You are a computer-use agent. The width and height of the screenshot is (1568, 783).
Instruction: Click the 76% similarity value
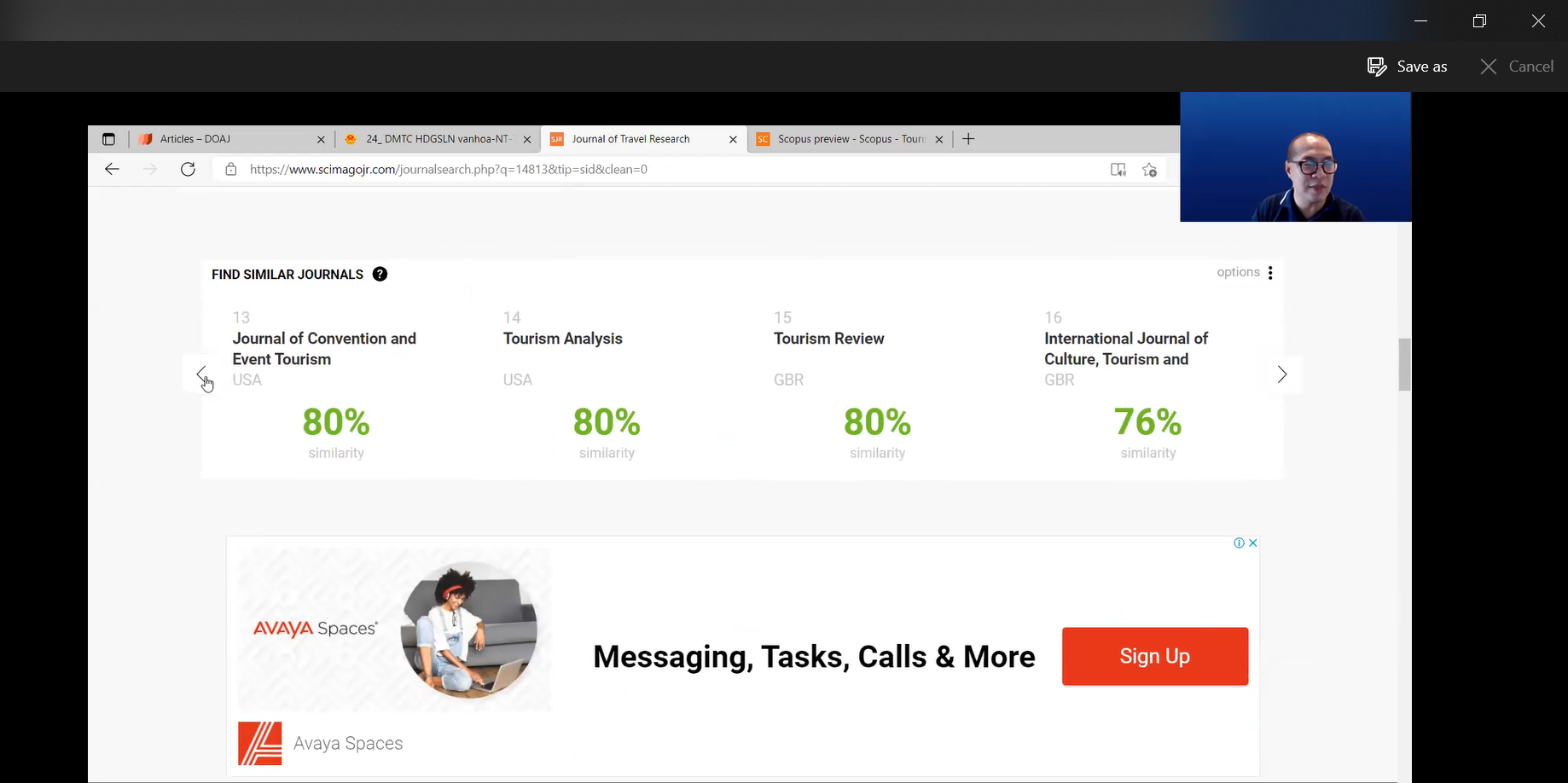pos(1147,421)
